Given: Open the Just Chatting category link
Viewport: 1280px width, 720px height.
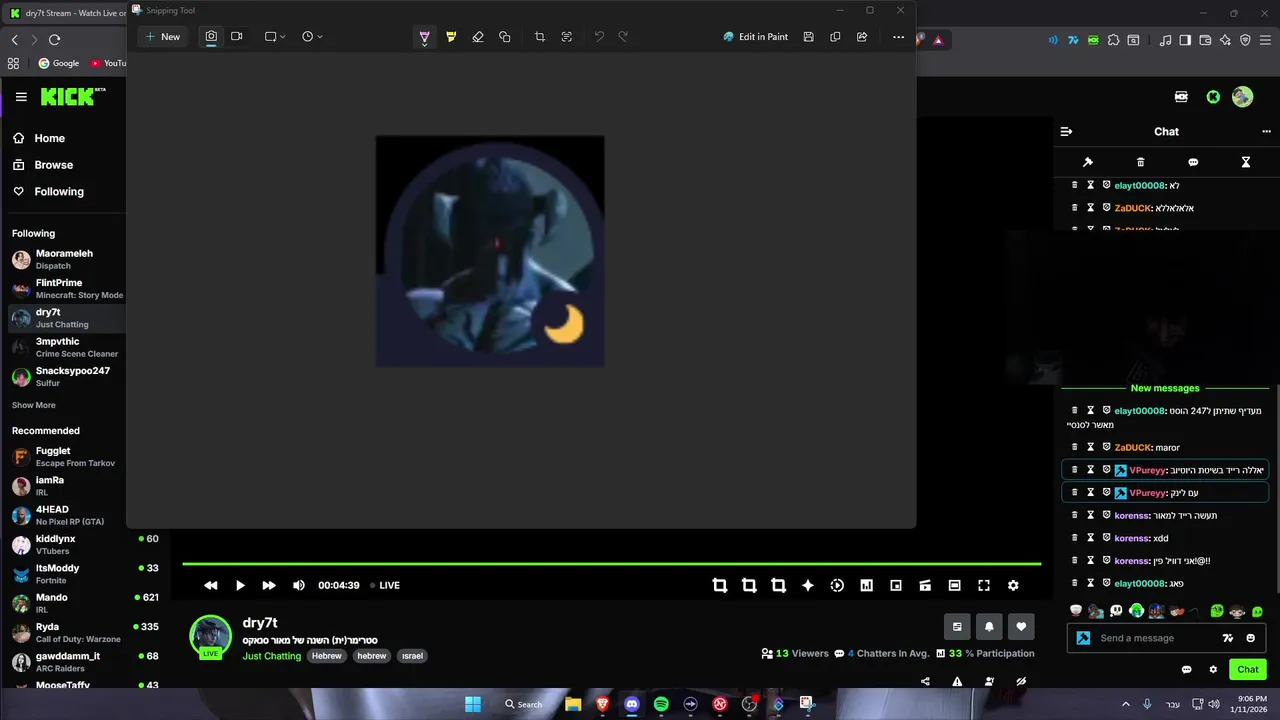Looking at the screenshot, I should tap(271, 656).
